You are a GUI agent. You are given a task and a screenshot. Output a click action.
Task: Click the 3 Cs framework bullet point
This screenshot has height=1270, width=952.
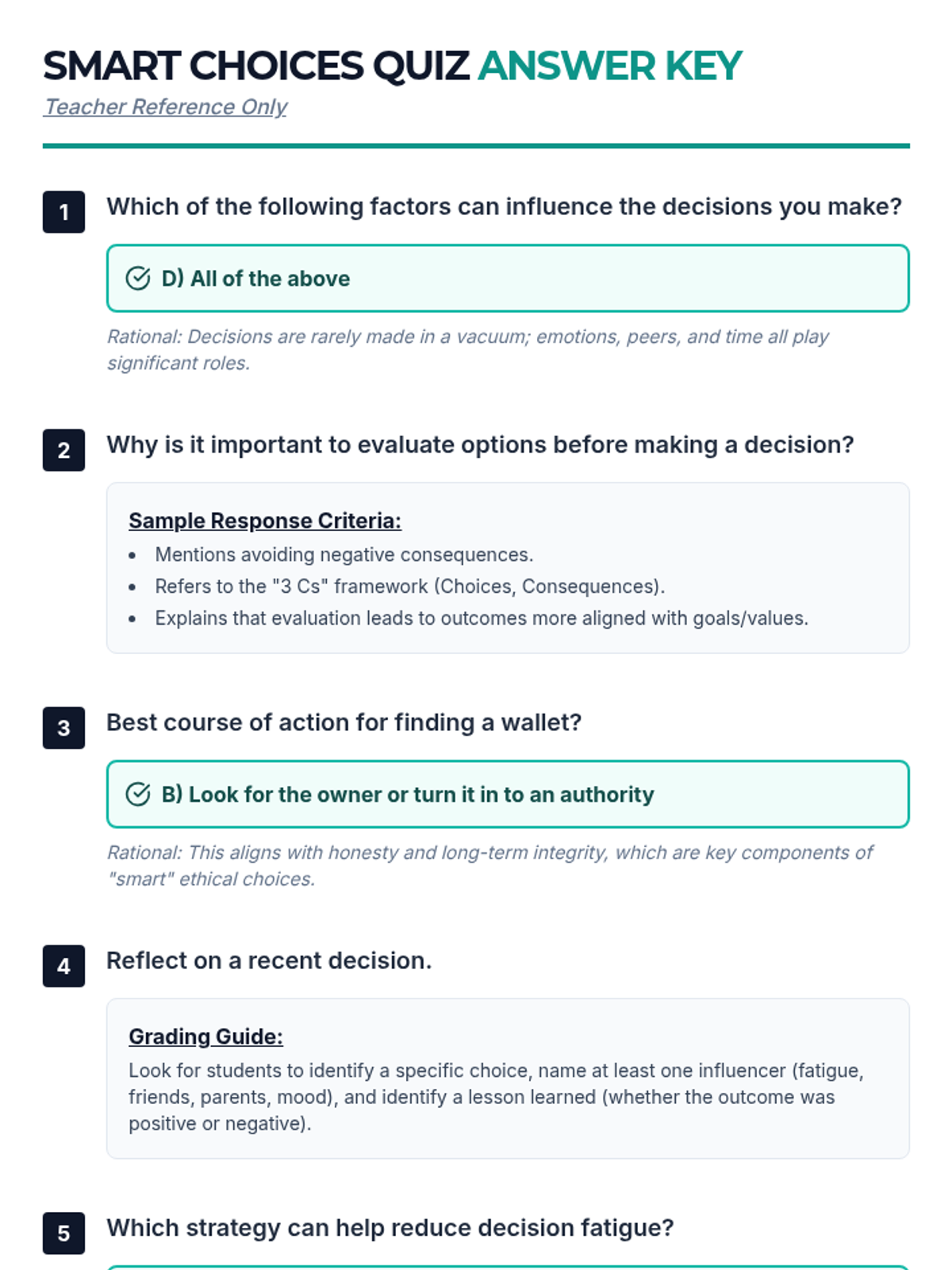point(409,587)
